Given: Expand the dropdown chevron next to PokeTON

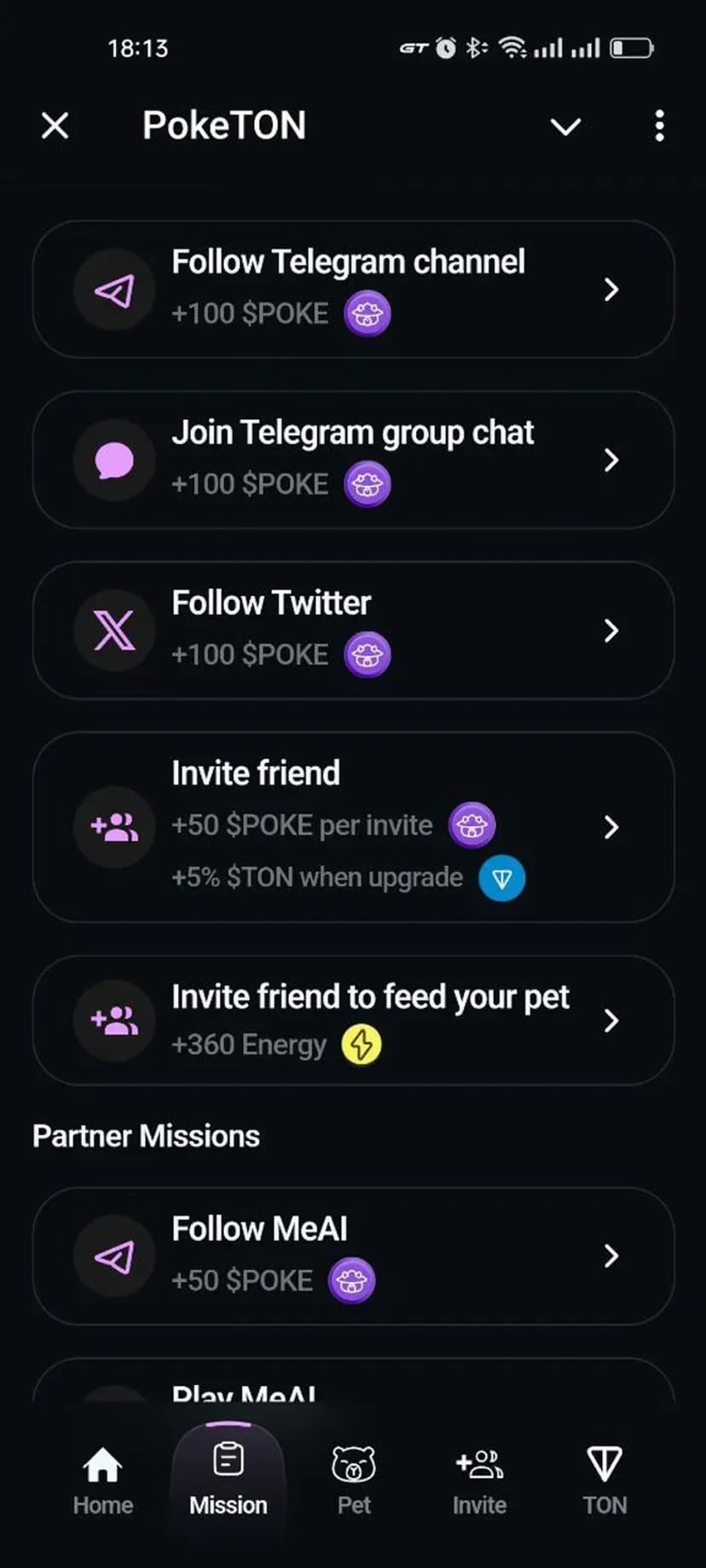Looking at the screenshot, I should [565, 127].
